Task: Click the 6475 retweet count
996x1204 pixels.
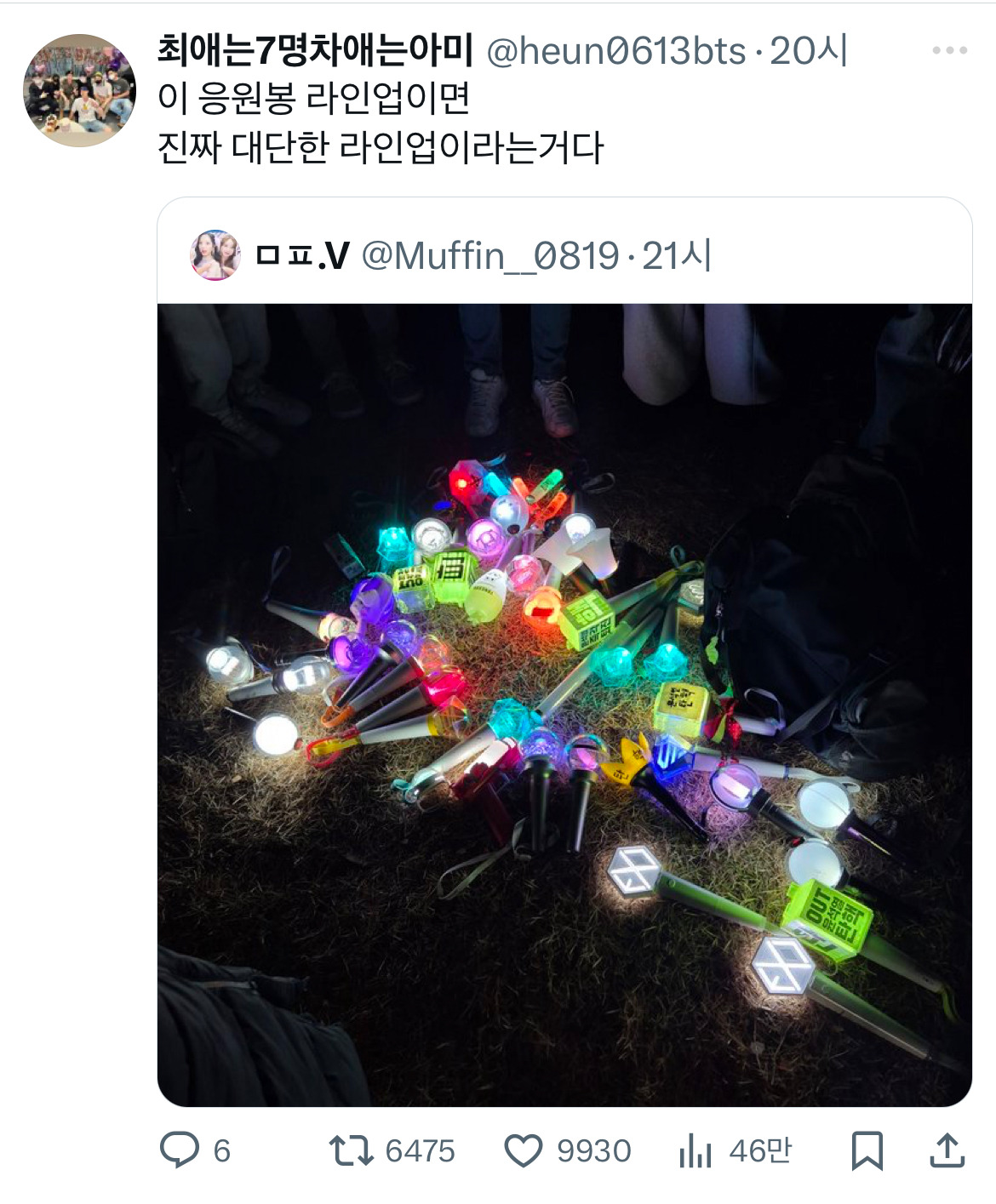Action: pos(420,1151)
